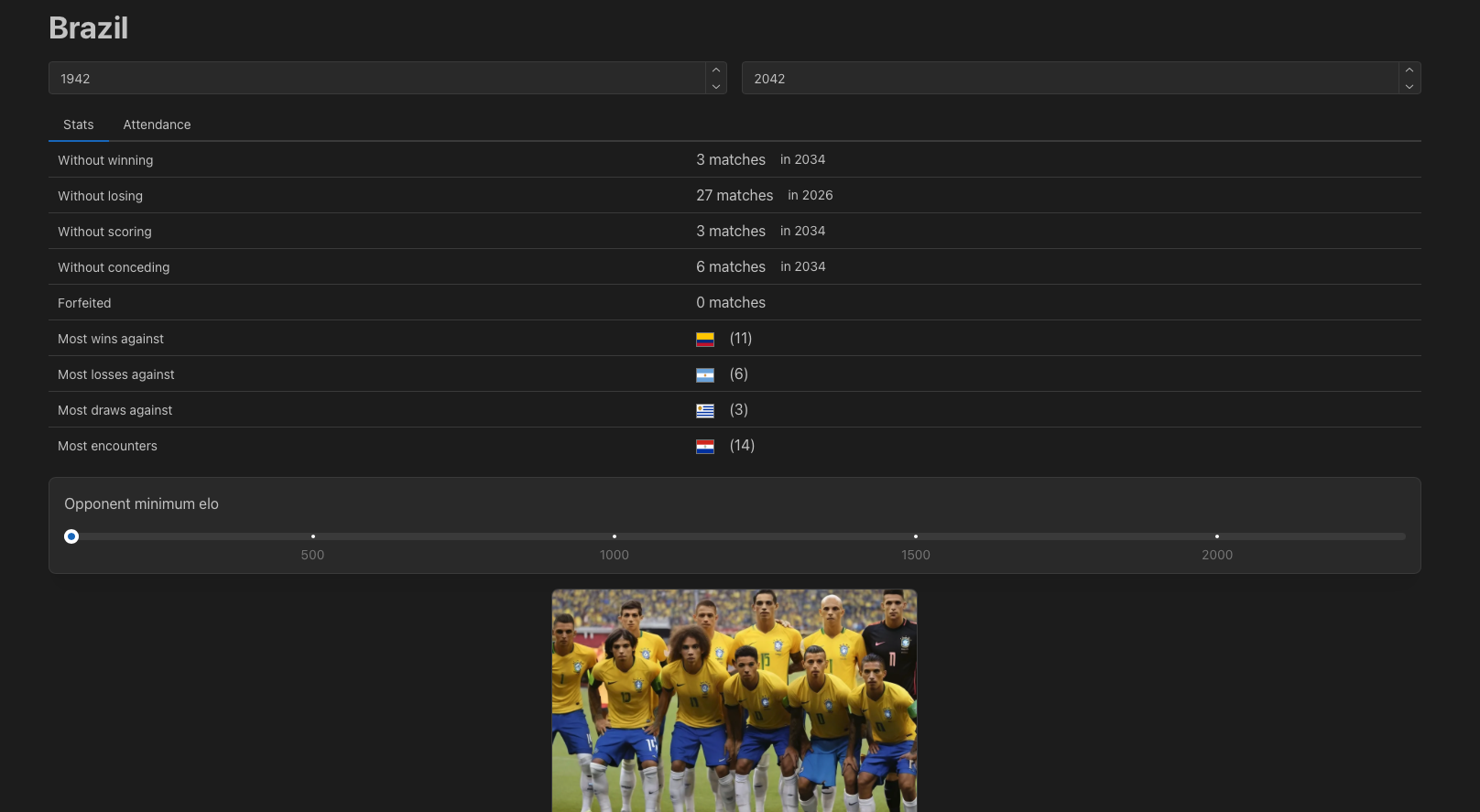This screenshot has height=812, width=1480.
Task: Click the Opponent minimum elo slider handle
Action: [71, 536]
